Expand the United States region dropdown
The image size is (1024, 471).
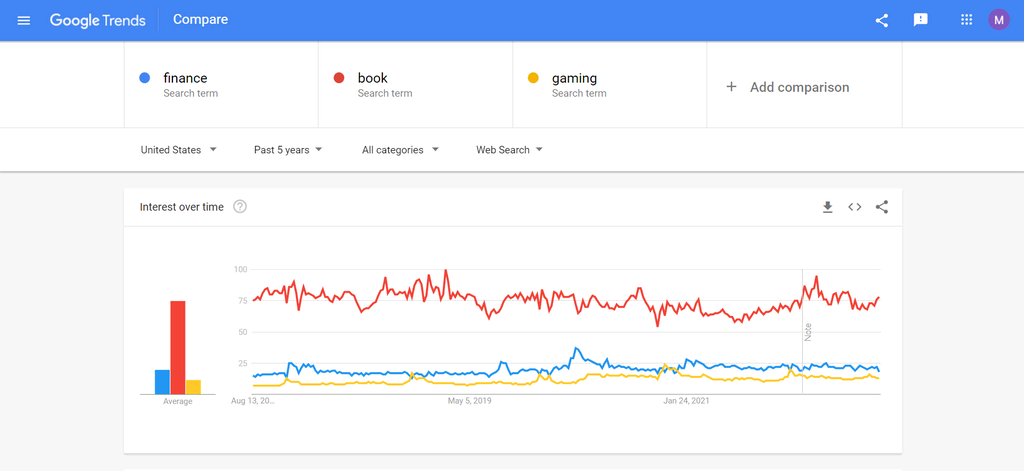[178, 150]
